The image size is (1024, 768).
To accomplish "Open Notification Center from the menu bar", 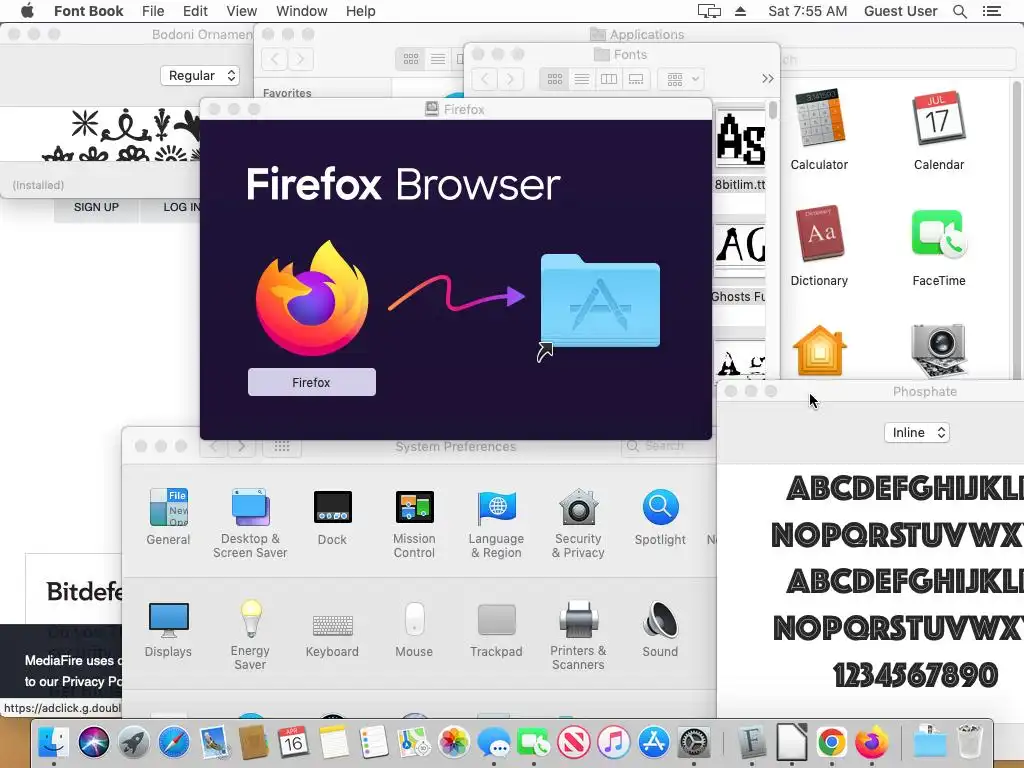I will pos(991,11).
